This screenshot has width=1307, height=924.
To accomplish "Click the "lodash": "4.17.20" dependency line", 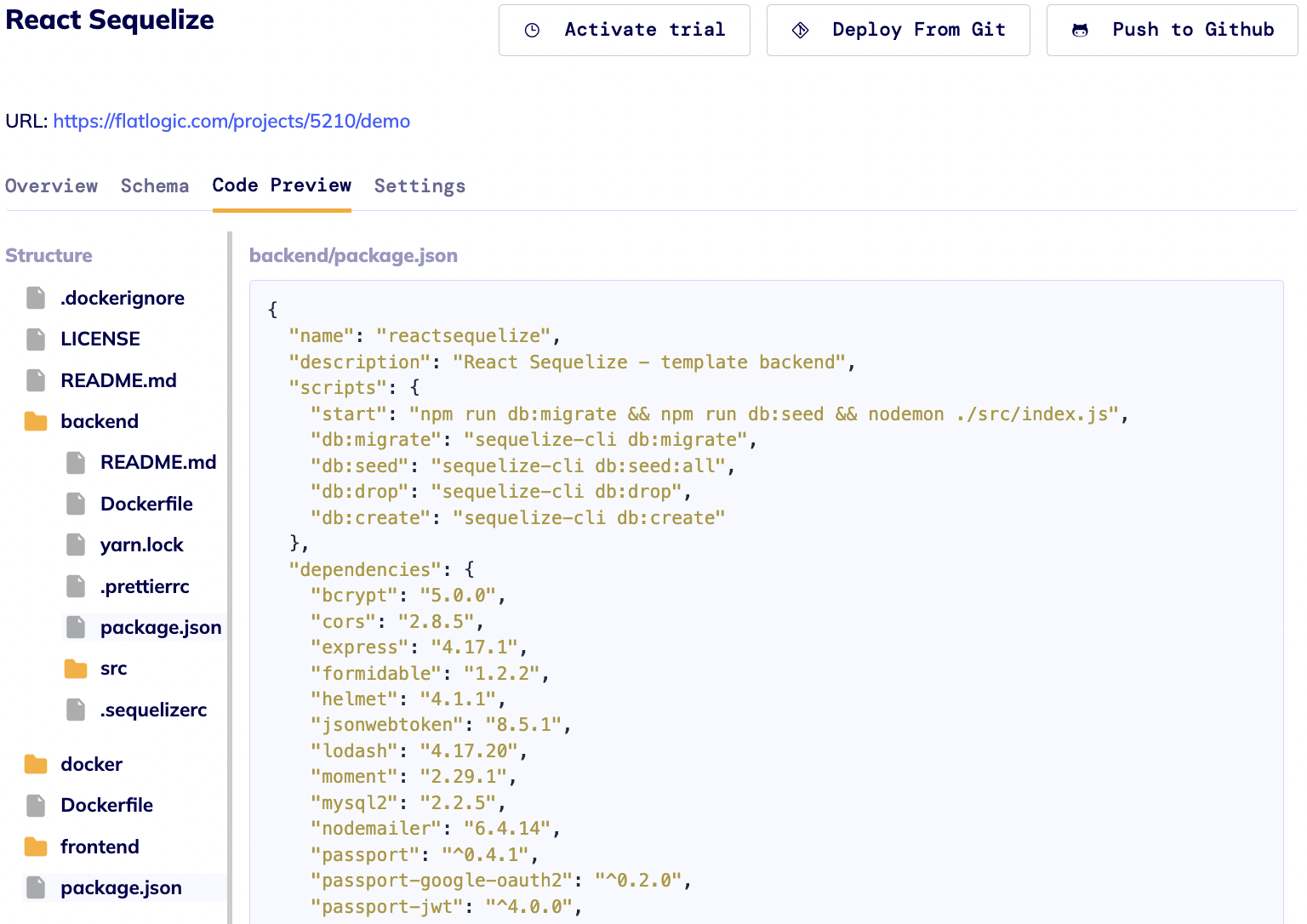I will click(419, 751).
